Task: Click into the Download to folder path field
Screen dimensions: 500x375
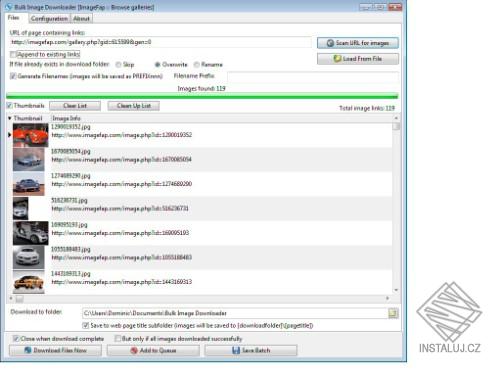Action: click(235, 313)
